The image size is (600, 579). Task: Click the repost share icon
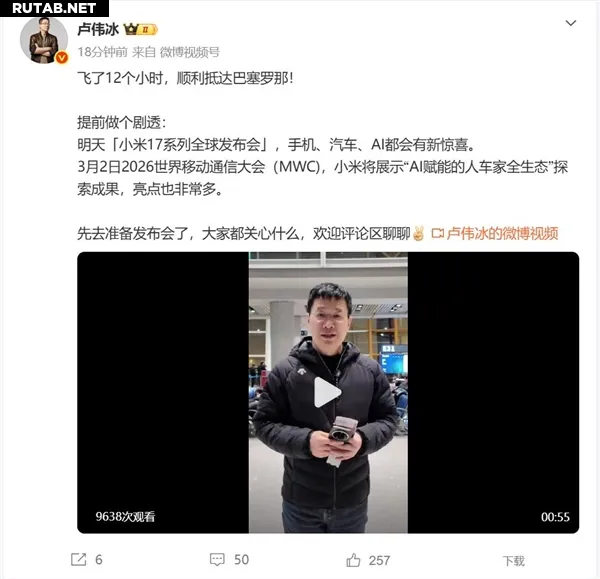(x=78, y=559)
